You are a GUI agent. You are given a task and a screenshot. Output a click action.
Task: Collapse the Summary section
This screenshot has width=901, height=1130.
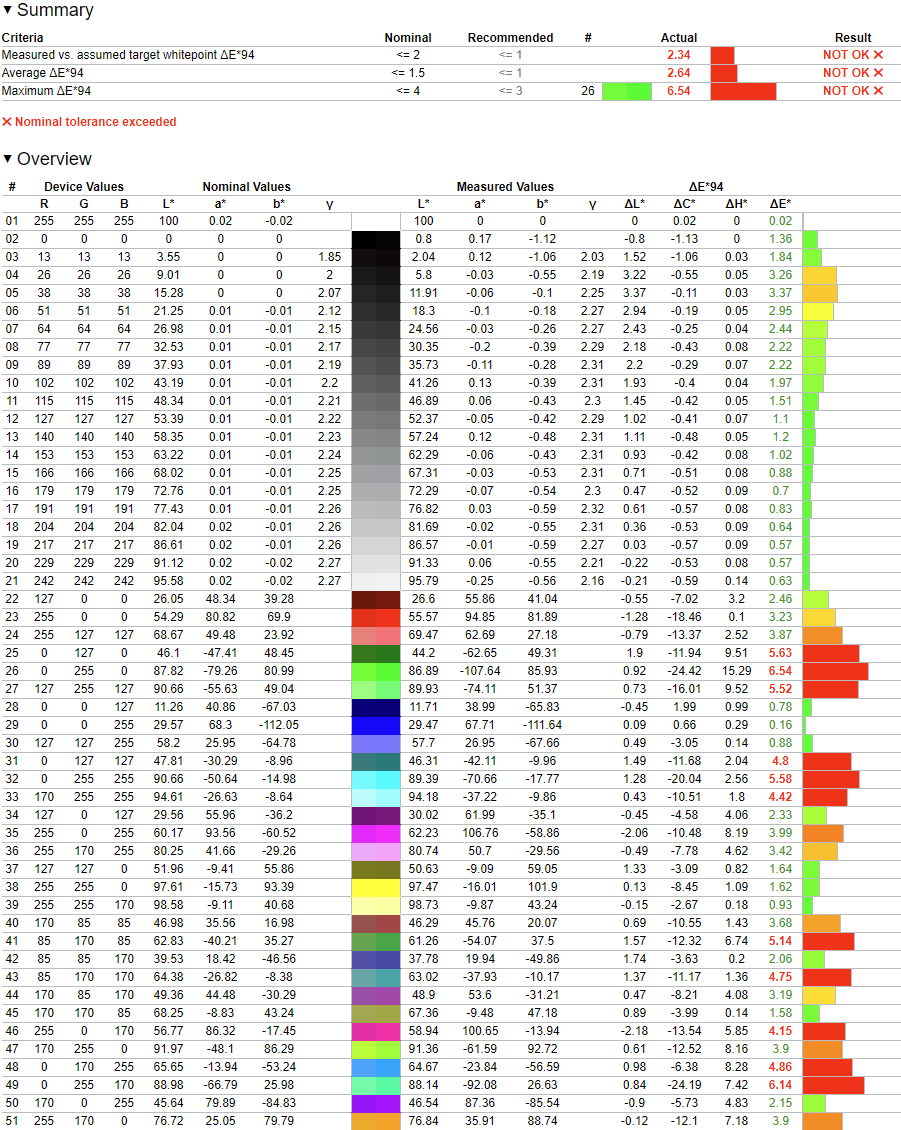(x=7, y=10)
